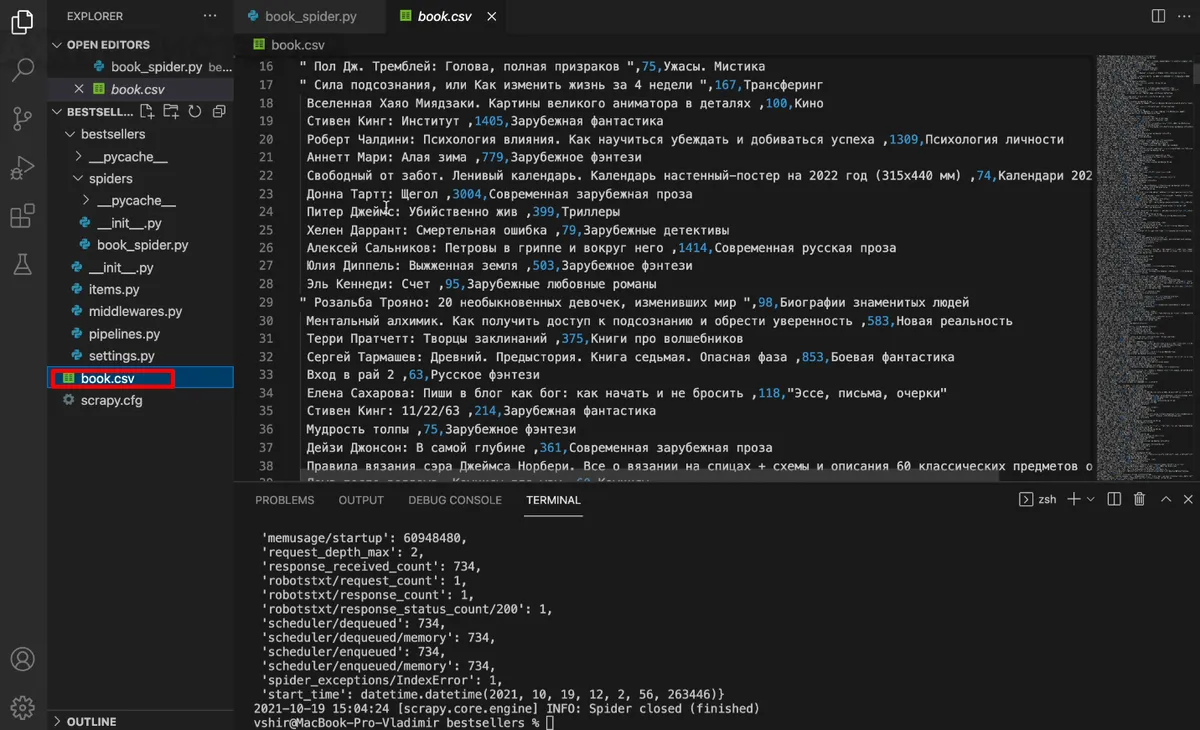
Task: Open pipelines.py in file tree
Action: click(124, 334)
